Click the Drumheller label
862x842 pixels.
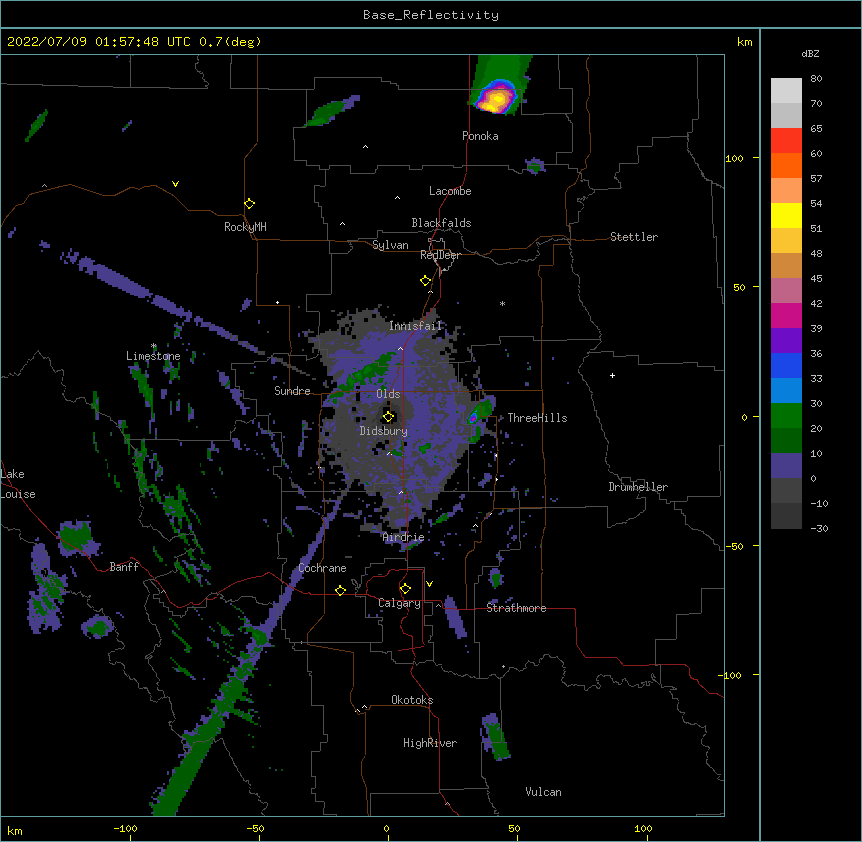point(638,487)
